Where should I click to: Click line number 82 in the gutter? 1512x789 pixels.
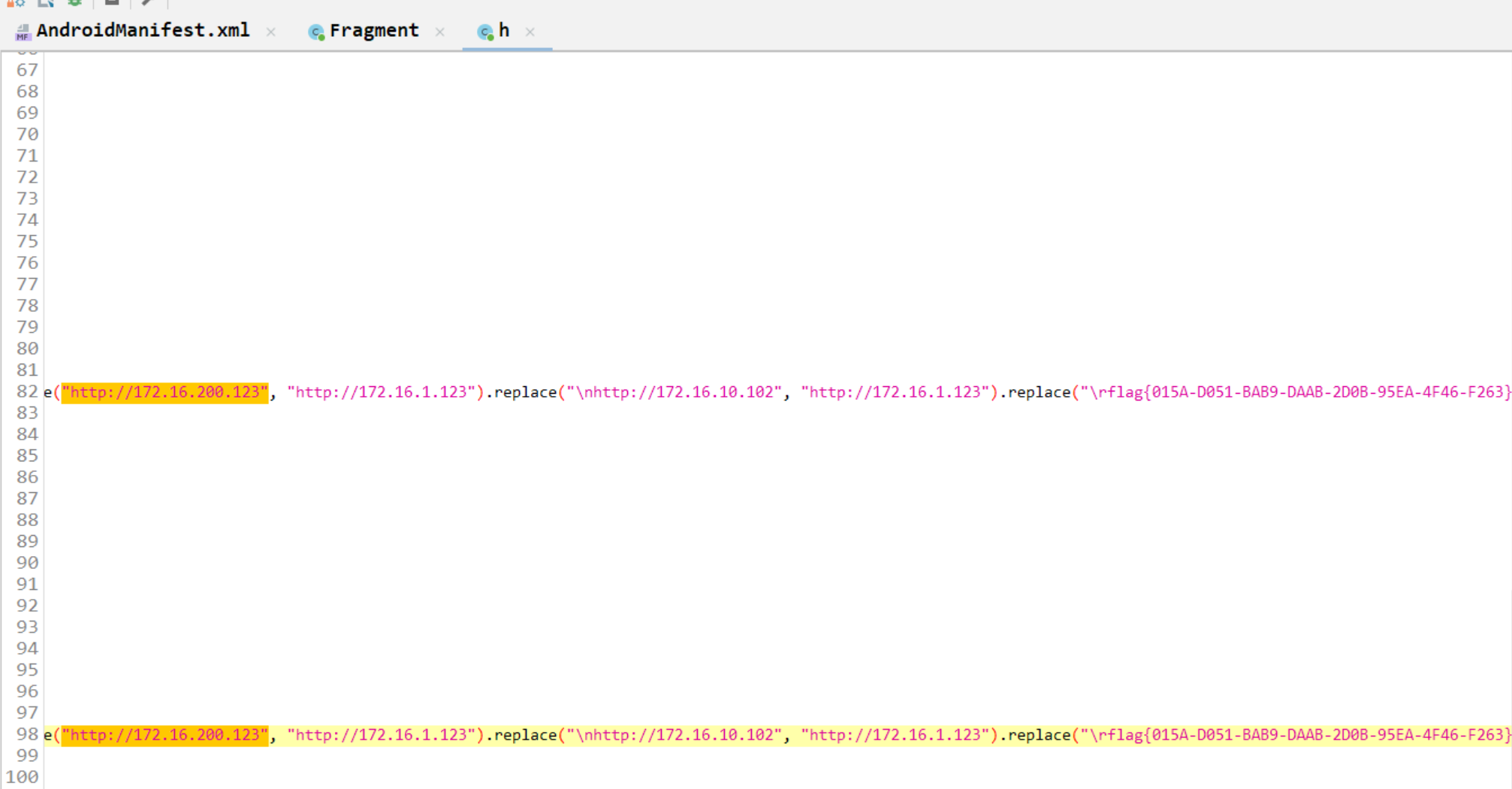[27, 392]
